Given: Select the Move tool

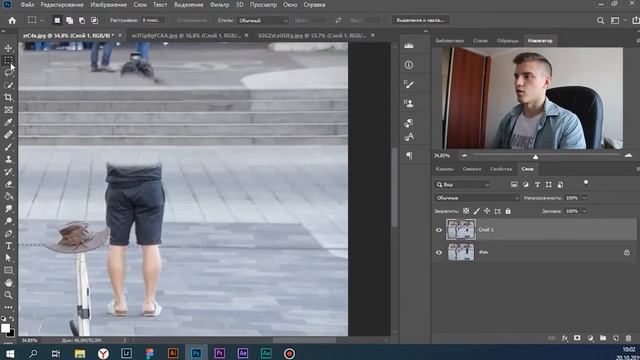Looking at the screenshot, I should (8, 48).
